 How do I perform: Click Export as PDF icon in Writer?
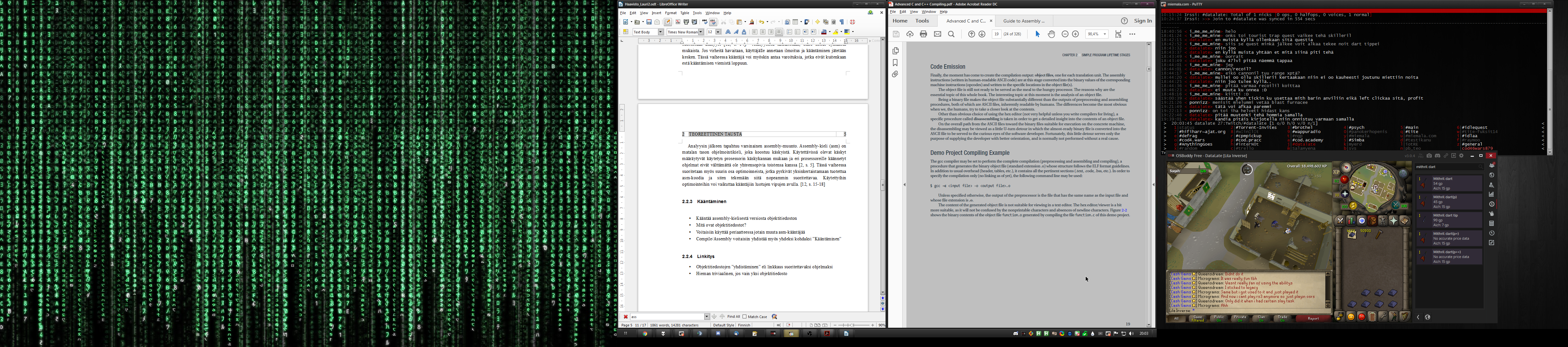678,22
